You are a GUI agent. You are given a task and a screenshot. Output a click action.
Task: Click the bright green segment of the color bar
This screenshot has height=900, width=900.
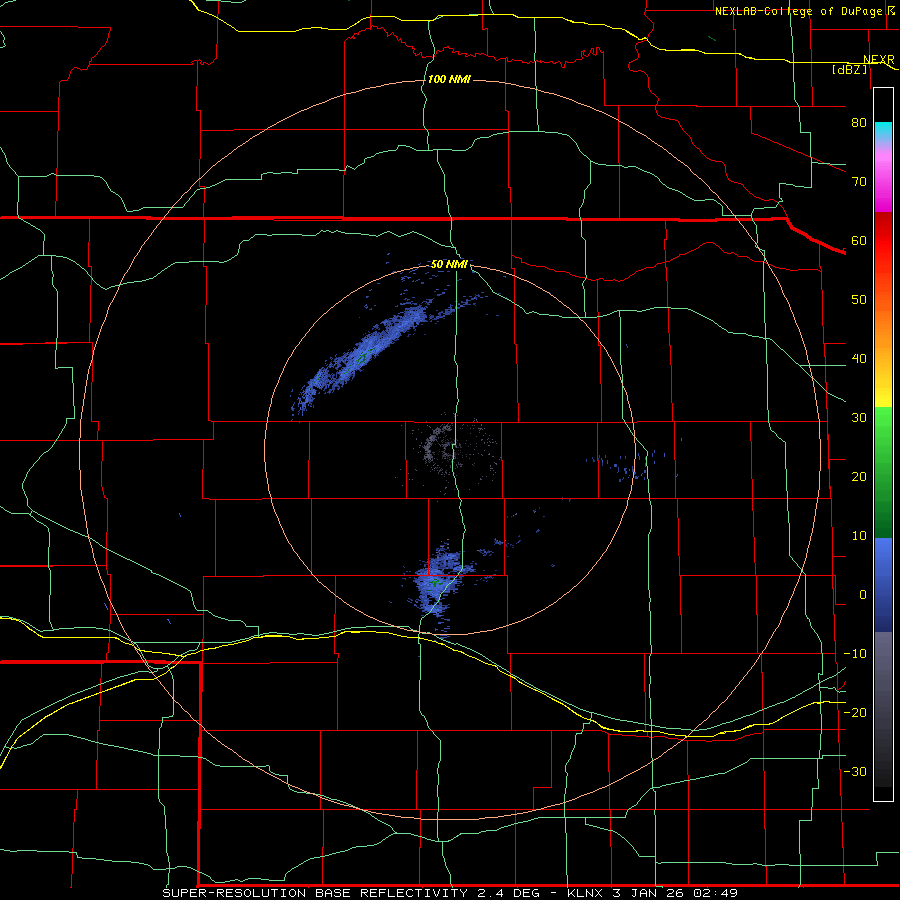click(x=883, y=430)
